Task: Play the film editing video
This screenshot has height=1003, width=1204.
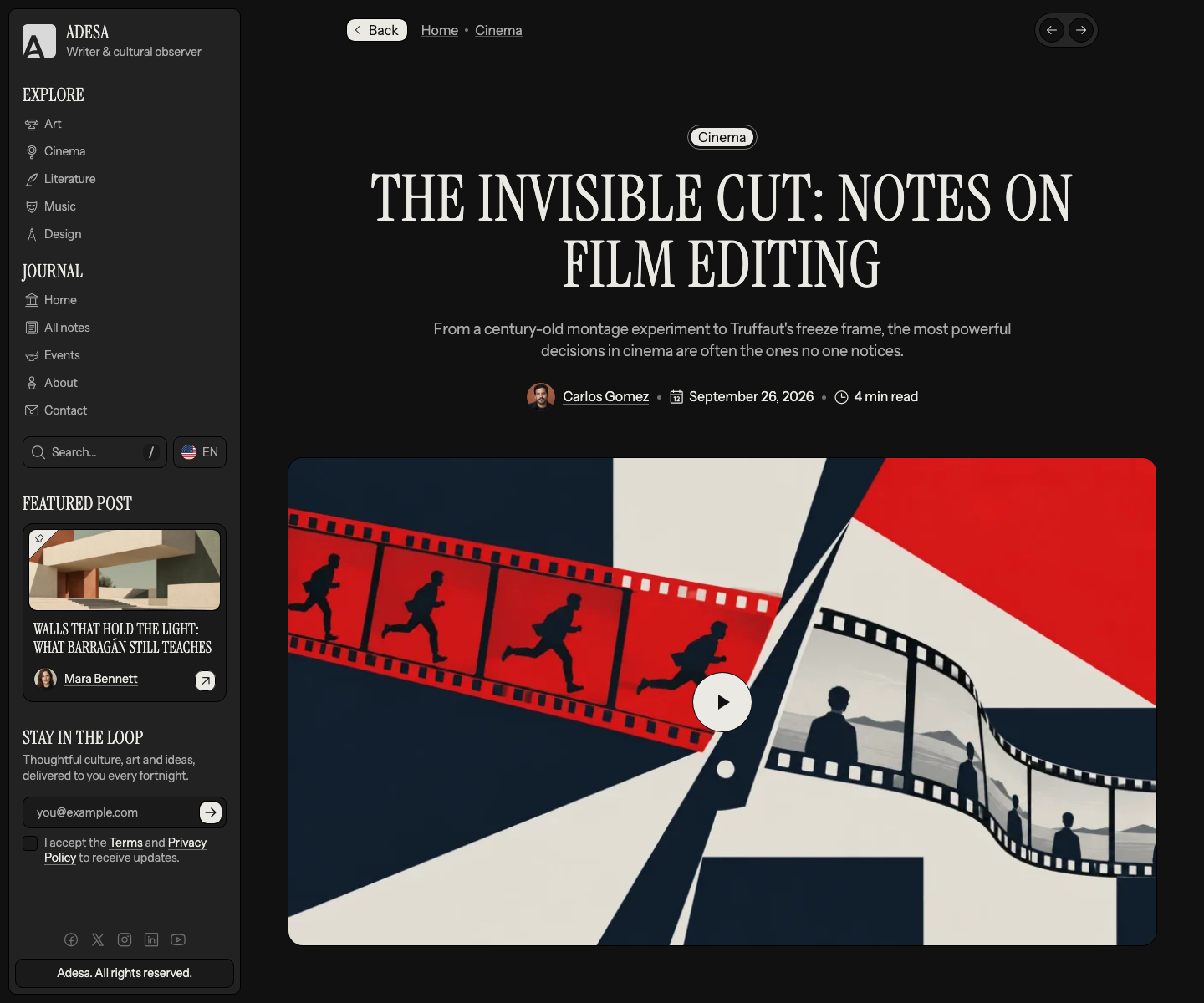Action: pyautogui.click(x=722, y=702)
